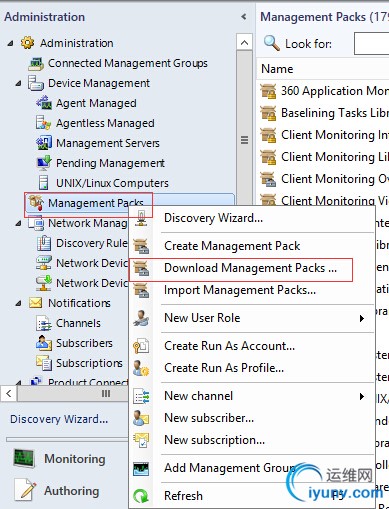Screen dimensions: 389x509
Task: Click the New subscriber menu icon
Action: click(141, 418)
